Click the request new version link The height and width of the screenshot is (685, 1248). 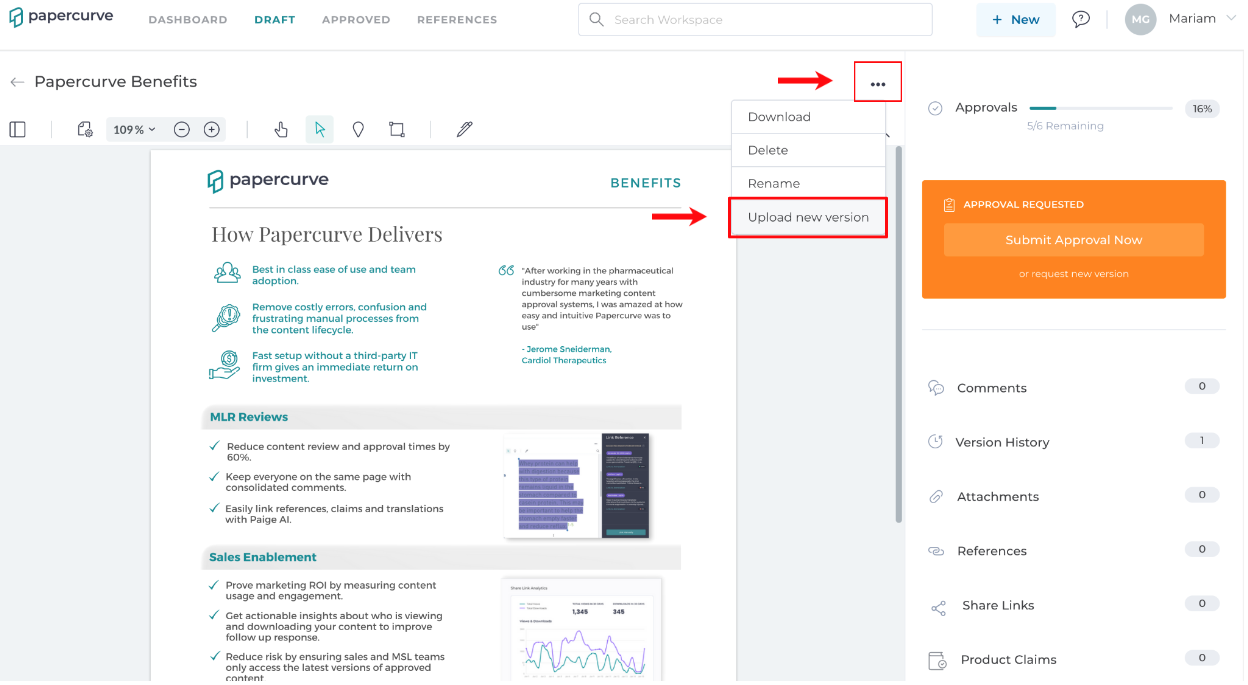click(1074, 274)
